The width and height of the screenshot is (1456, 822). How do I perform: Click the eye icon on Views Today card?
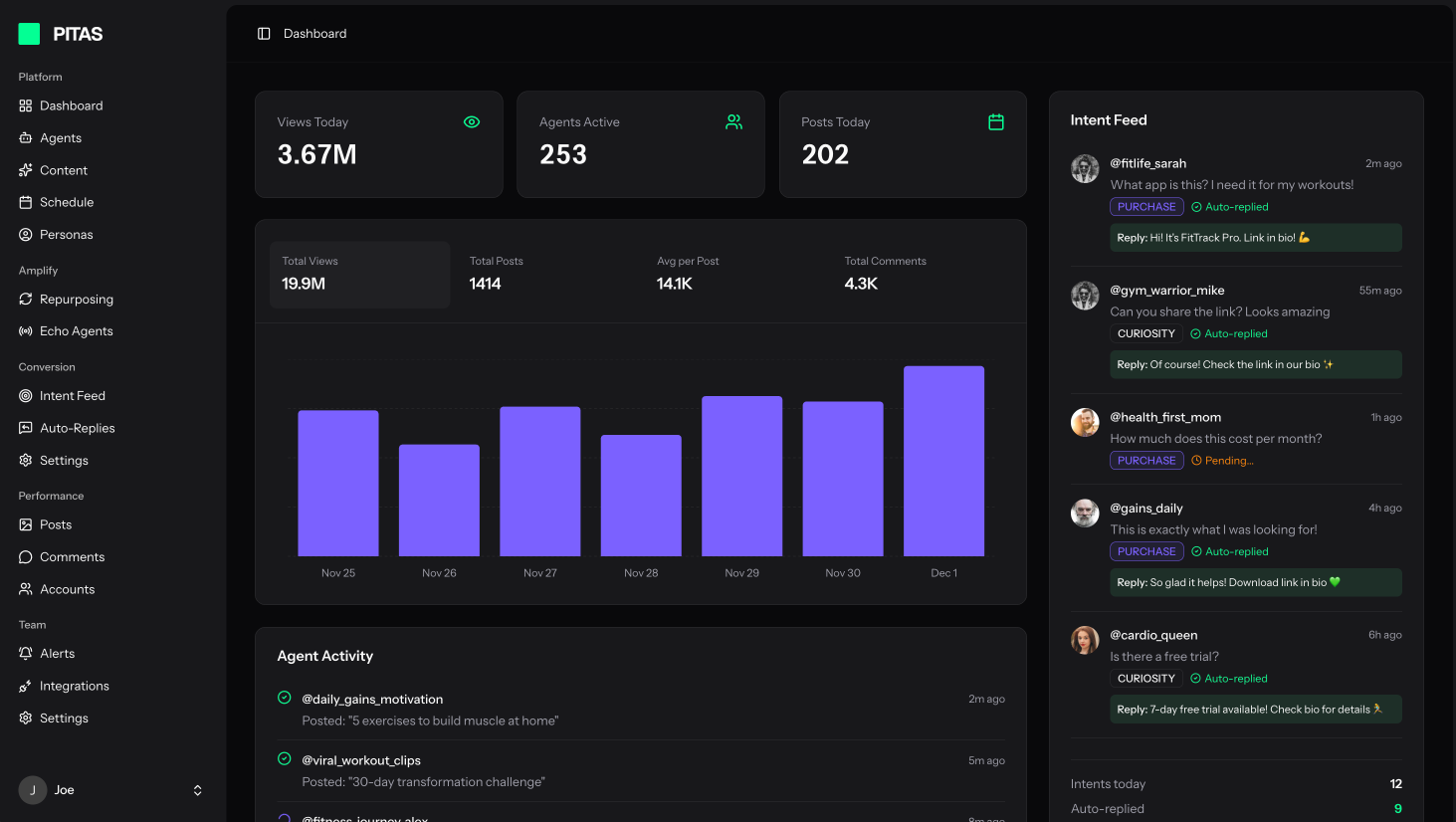click(x=472, y=121)
